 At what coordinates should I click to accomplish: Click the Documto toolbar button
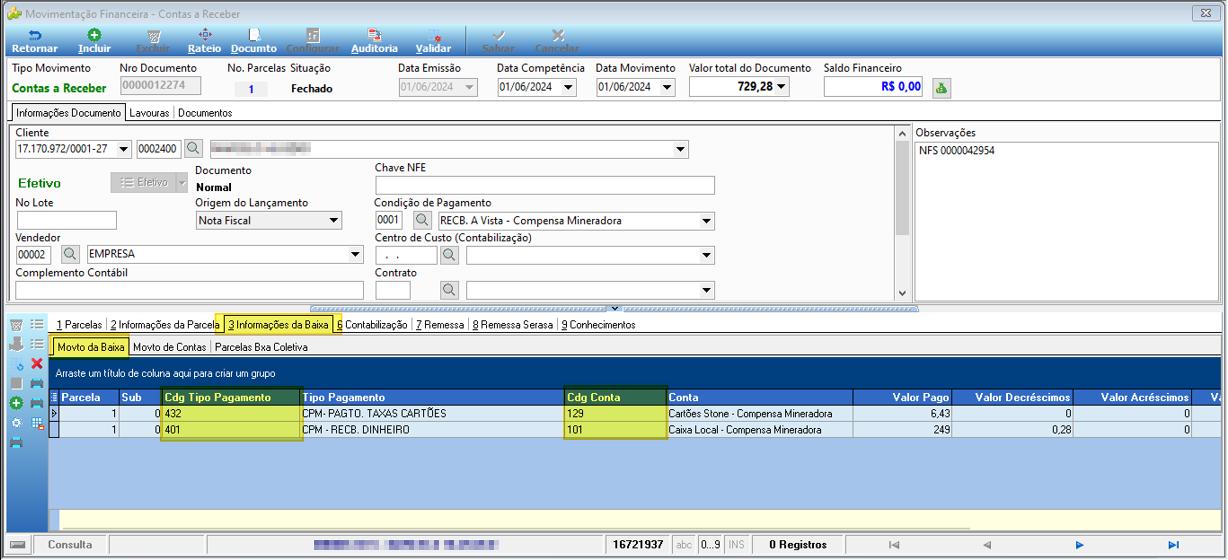[x=254, y=41]
